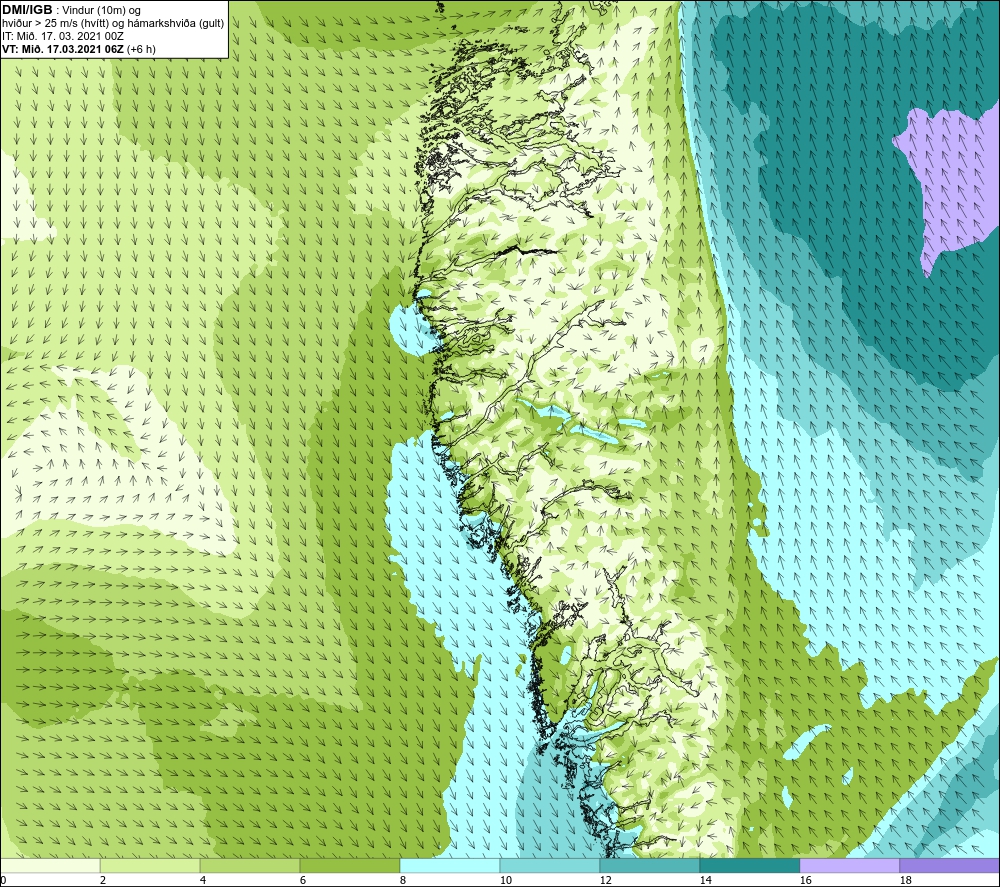Screen dimensions: 1000x887
Task: Click the "VT: Mið. 17.03.2021 06Z (+6 h)" line
Action: click(79, 48)
